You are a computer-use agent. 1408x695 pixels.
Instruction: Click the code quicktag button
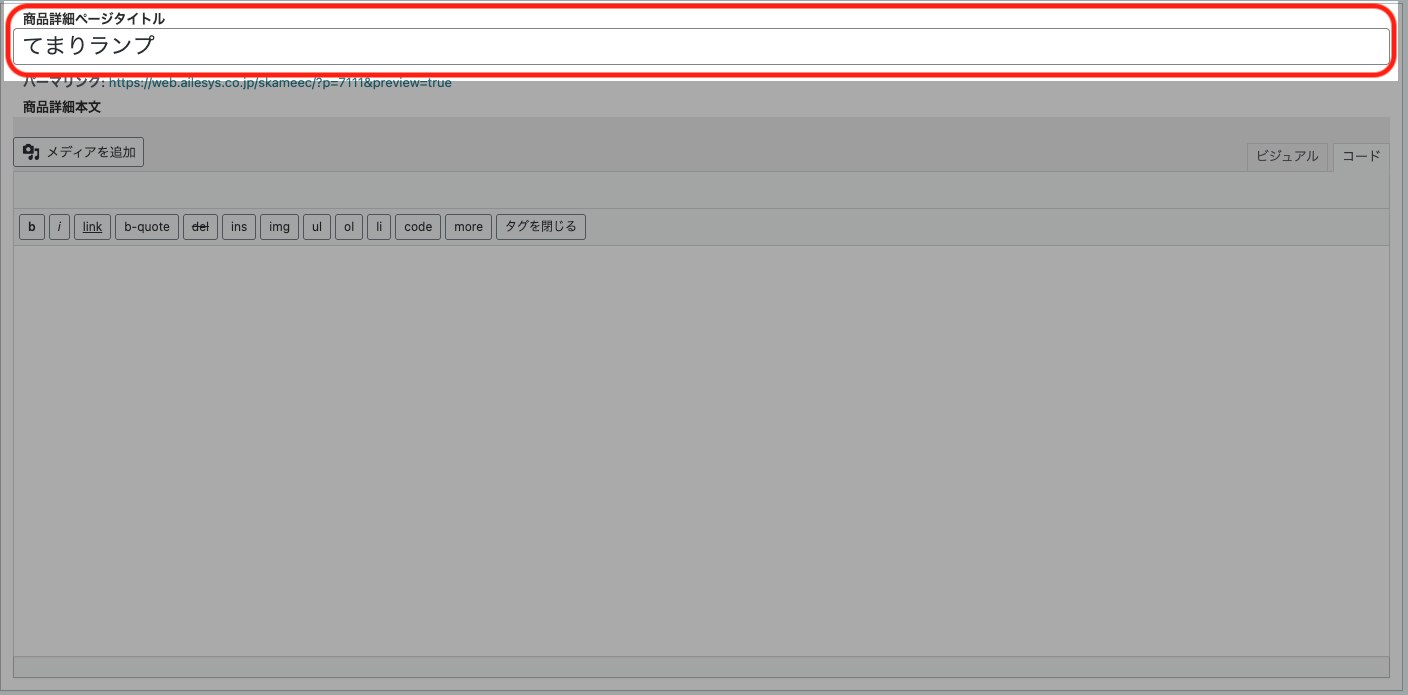tap(418, 227)
